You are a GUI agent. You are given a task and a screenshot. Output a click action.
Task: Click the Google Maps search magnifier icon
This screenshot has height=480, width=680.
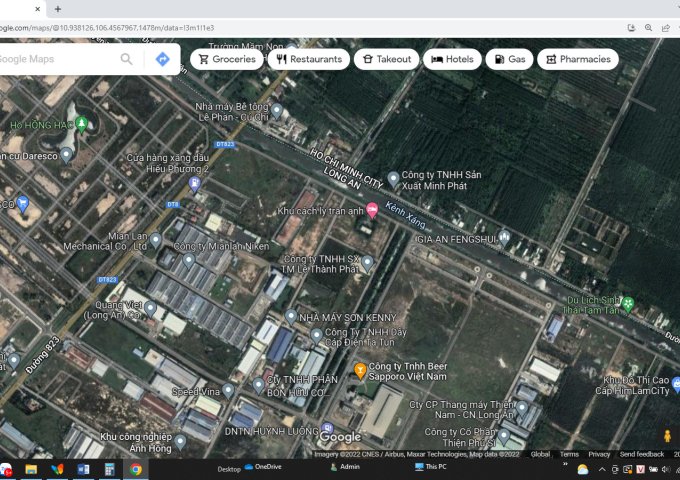coord(126,59)
